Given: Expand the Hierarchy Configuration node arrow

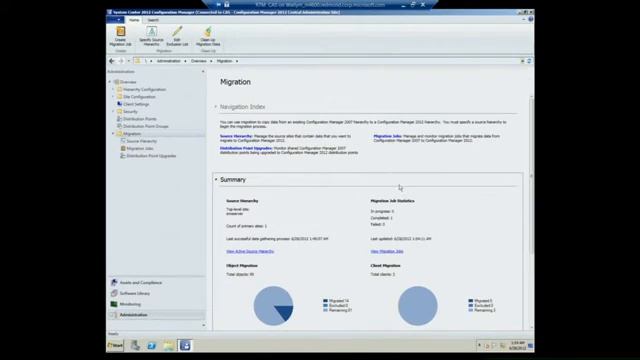Looking at the screenshot, I should point(113,89).
